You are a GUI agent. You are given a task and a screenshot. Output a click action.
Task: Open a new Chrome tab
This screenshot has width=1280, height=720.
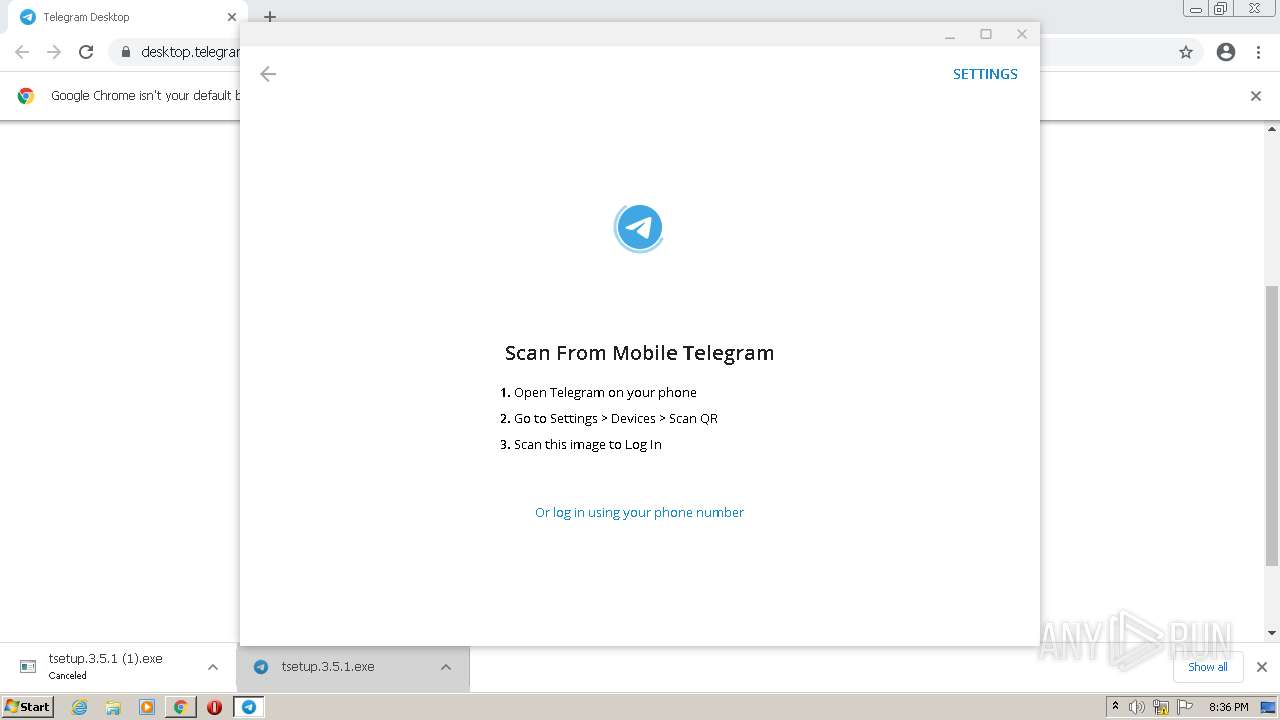[x=270, y=17]
